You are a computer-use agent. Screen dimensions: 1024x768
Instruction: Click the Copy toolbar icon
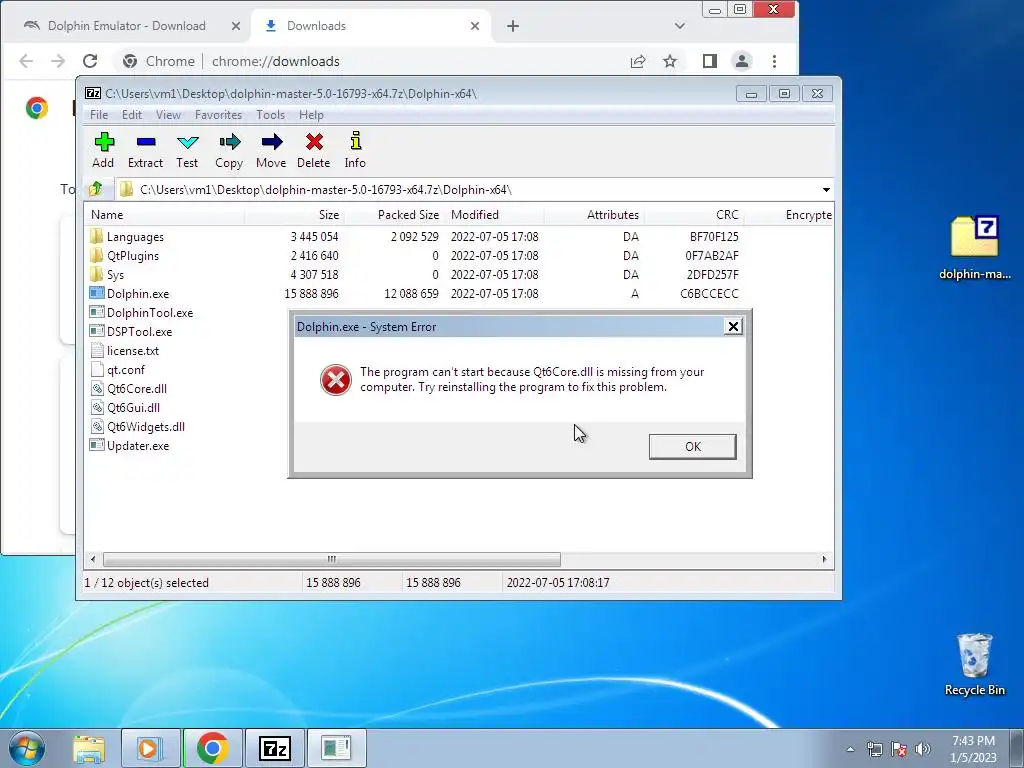pyautogui.click(x=229, y=150)
